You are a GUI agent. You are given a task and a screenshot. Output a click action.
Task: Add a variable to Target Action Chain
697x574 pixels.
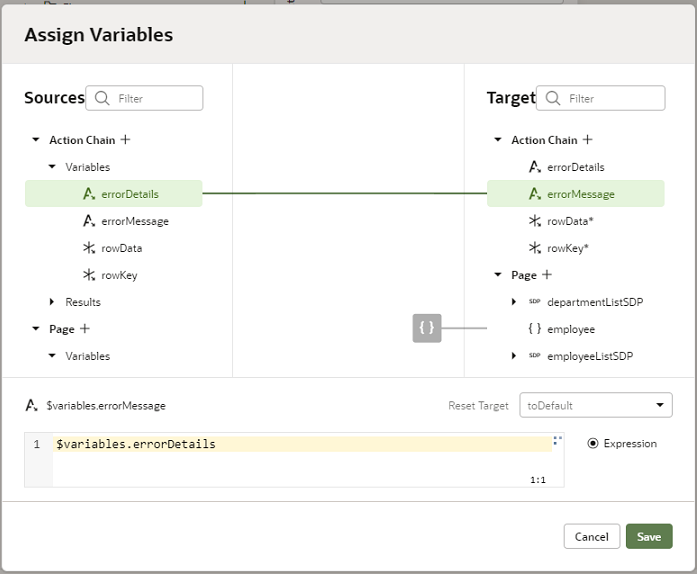pyautogui.click(x=588, y=140)
